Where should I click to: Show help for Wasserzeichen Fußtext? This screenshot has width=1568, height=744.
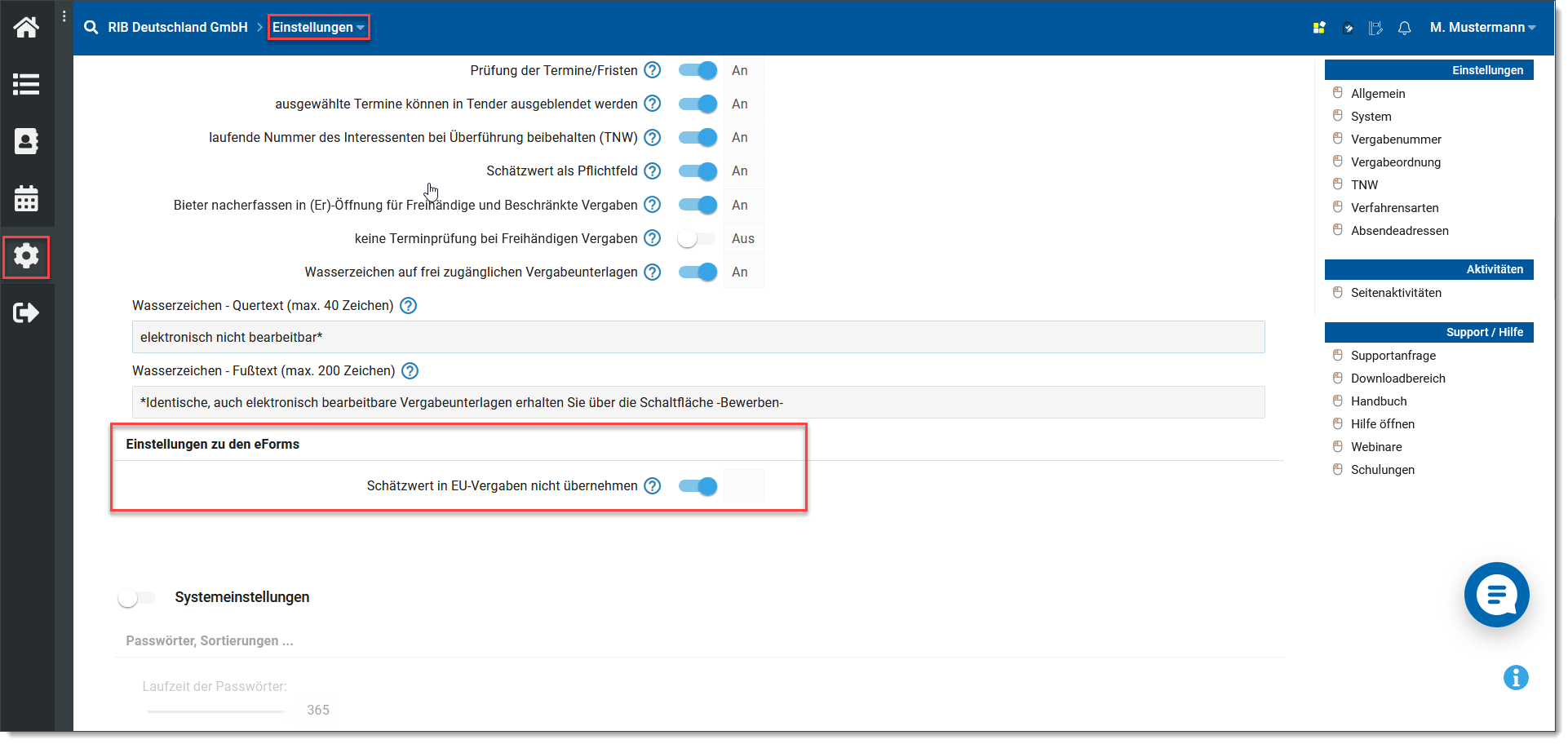[410, 370]
